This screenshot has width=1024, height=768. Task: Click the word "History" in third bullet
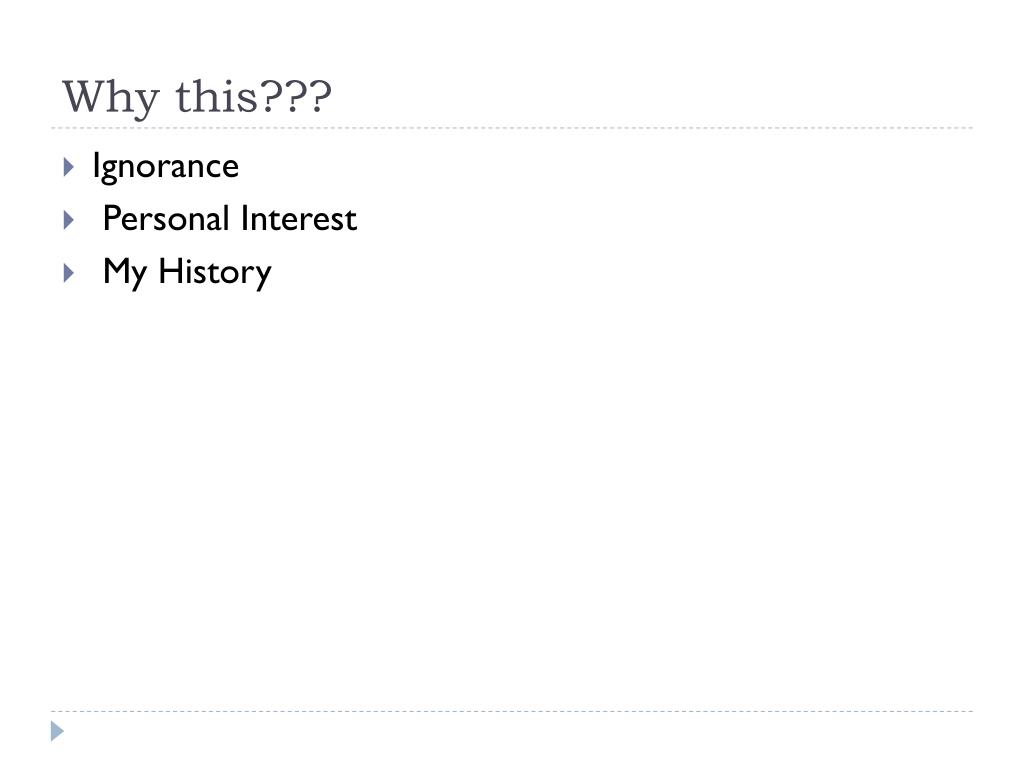click(215, 272)
